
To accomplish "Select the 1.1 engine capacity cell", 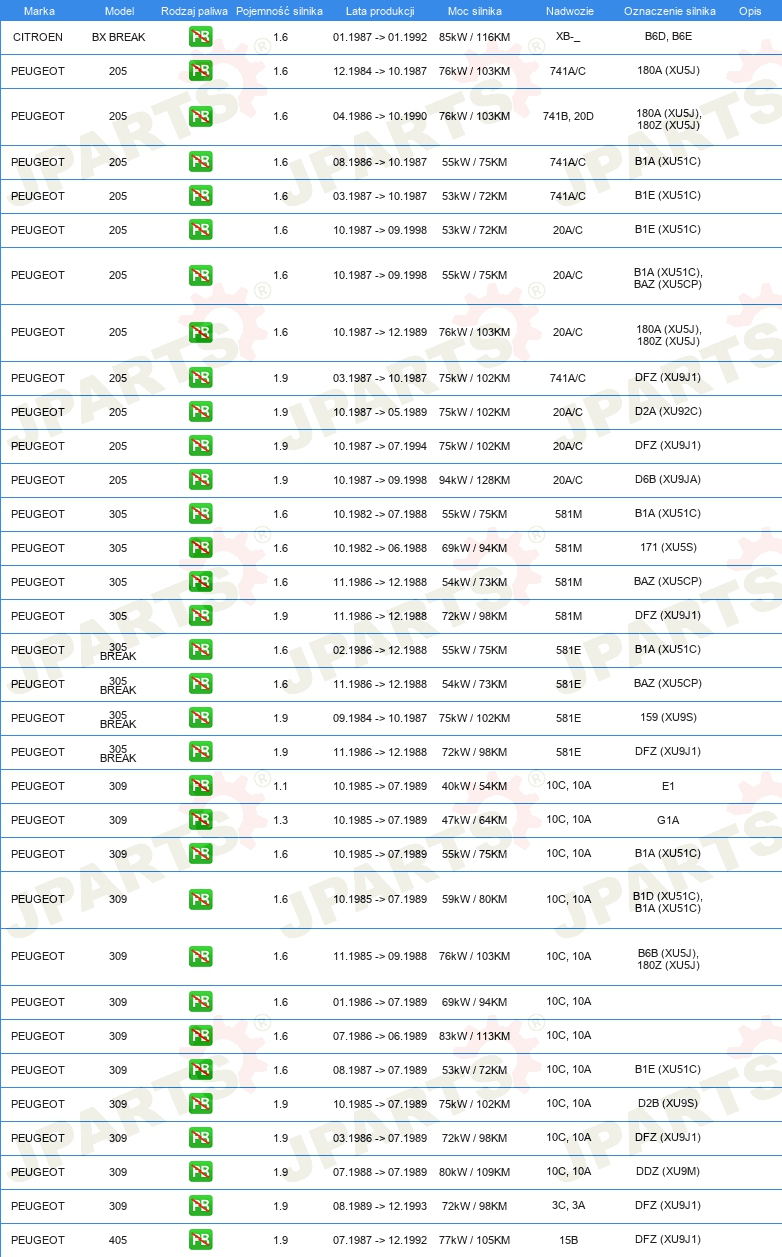I will tap(280, 786).
